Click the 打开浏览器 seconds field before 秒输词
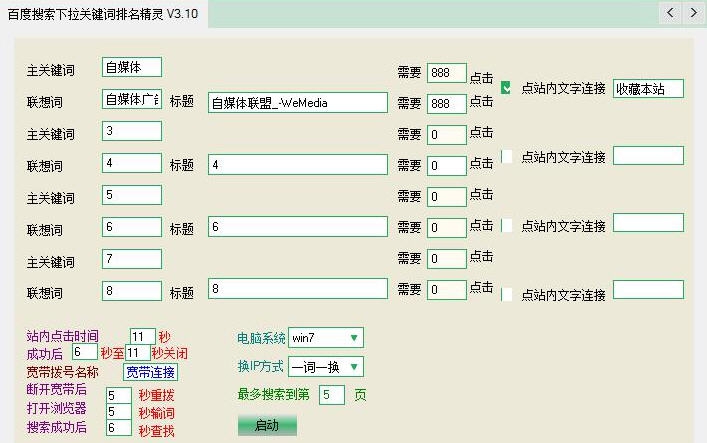 [119, 411]
